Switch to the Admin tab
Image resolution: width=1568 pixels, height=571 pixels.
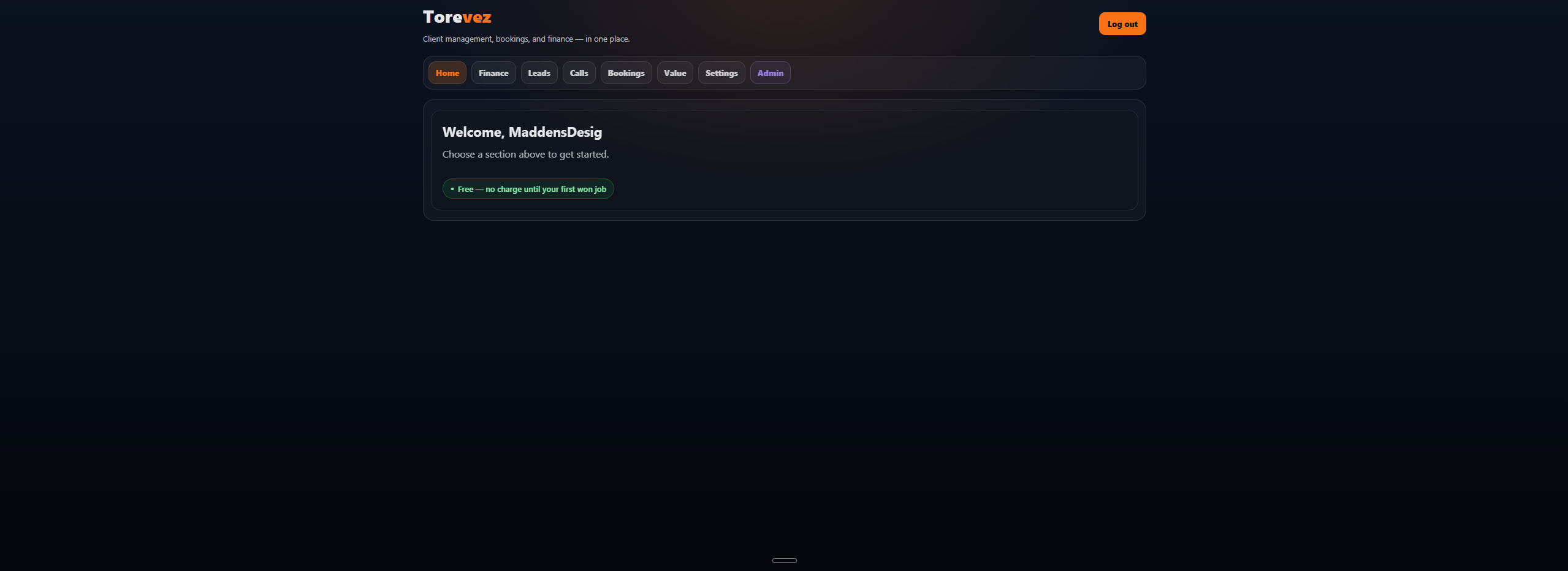pyautogui.click(x=770, y=73)
